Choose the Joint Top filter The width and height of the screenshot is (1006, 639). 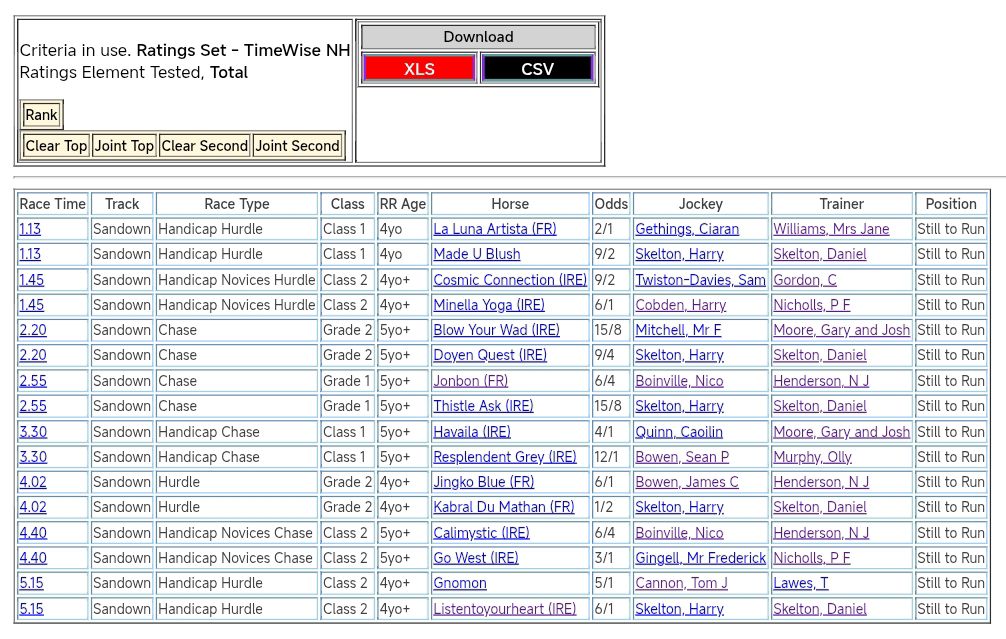(x=124, y=146)
